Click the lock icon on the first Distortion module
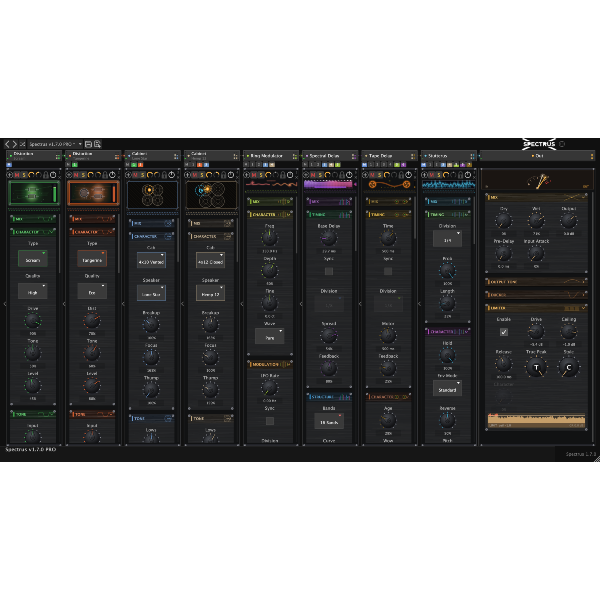 (46, 175)
